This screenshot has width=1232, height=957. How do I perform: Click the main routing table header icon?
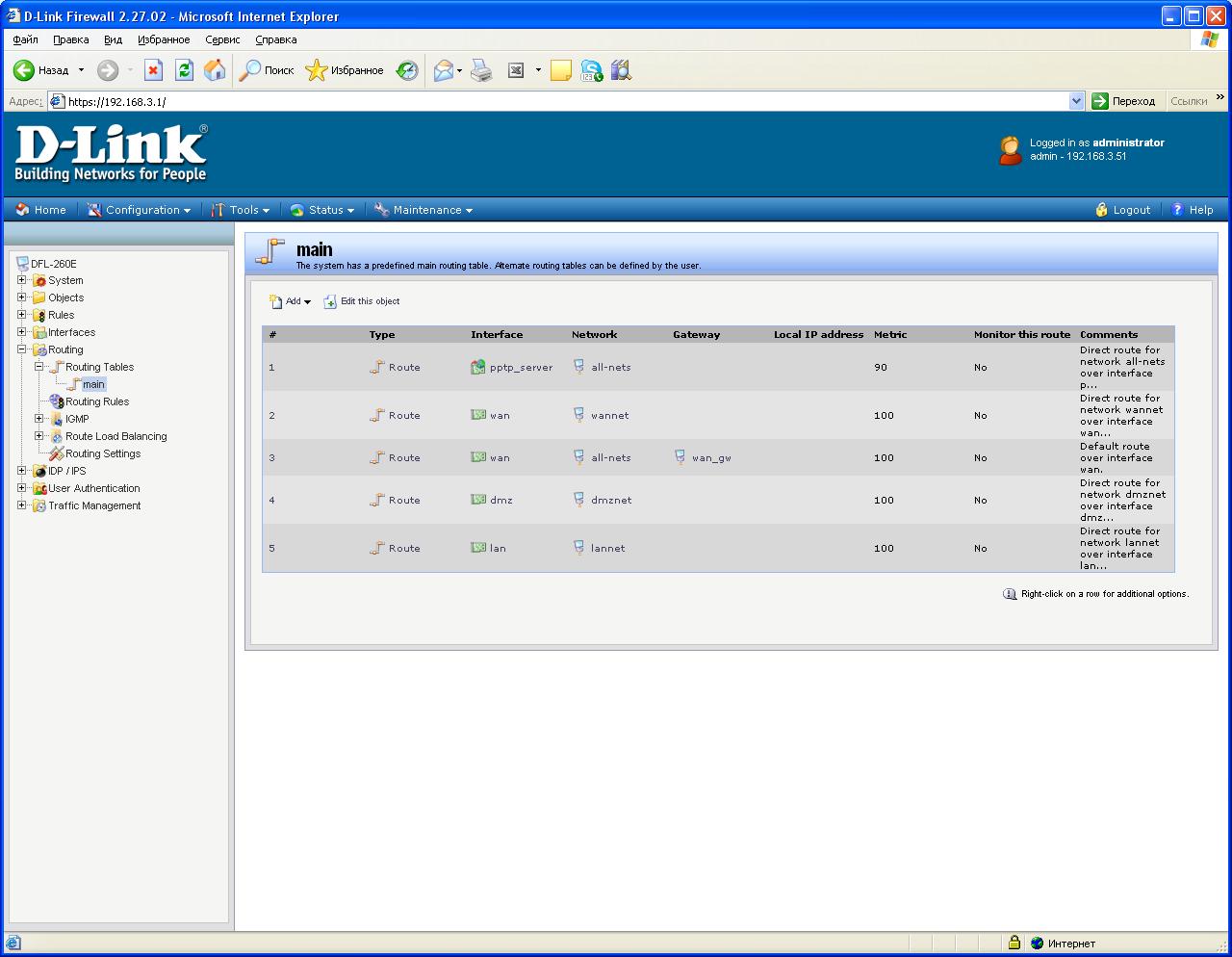point(270,250)
